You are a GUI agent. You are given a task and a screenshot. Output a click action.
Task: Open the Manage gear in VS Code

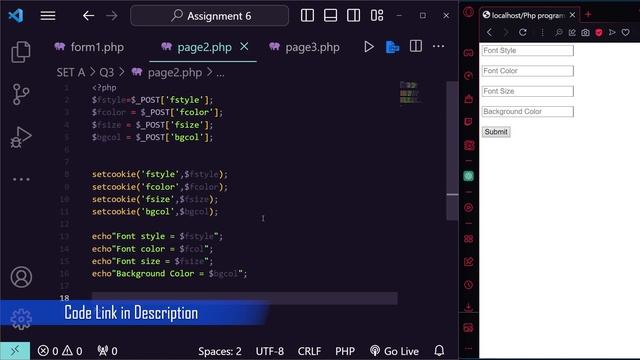(21, 319)
